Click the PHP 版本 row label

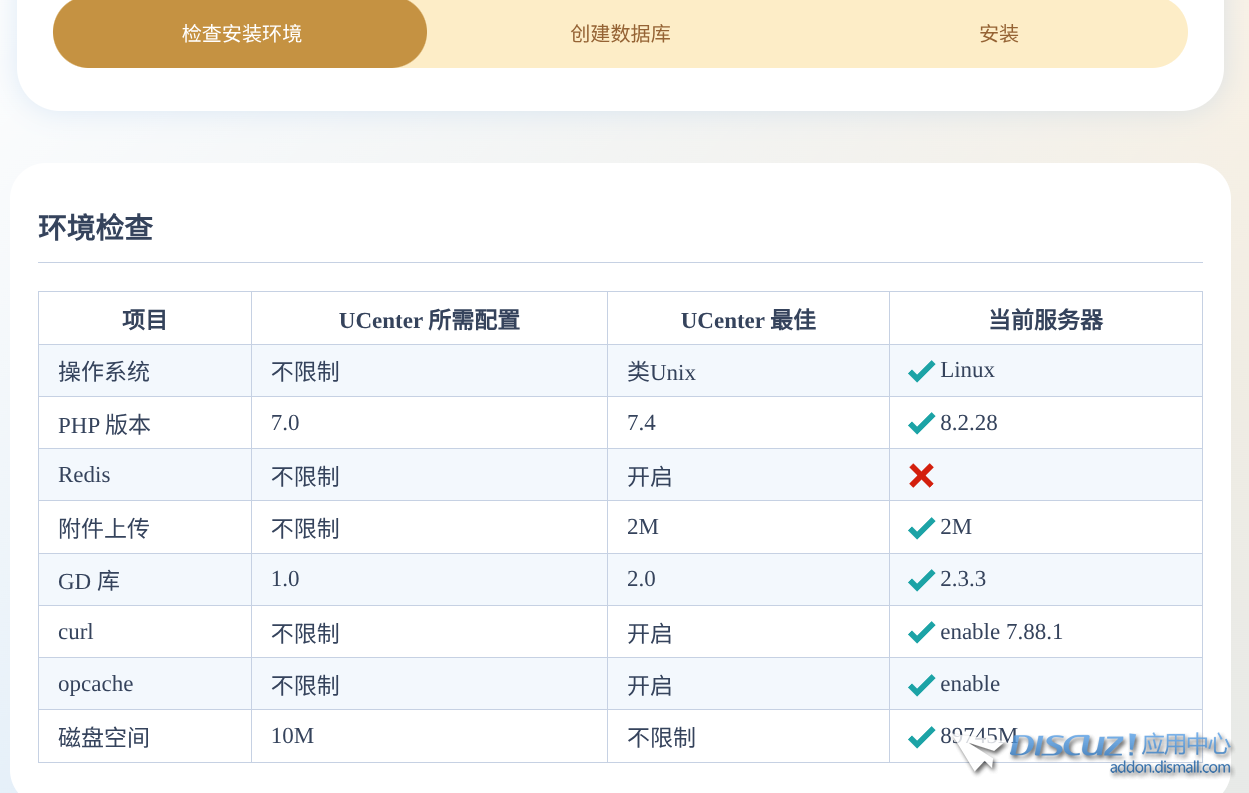point(104,424)
